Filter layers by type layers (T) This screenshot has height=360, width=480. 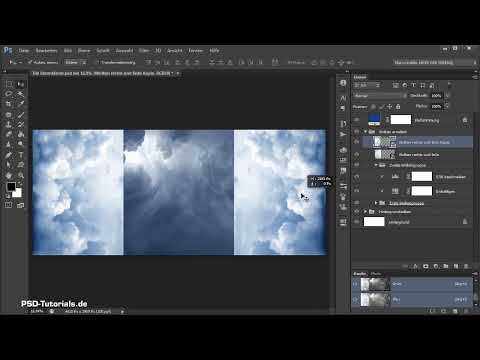tap(414, 85)
